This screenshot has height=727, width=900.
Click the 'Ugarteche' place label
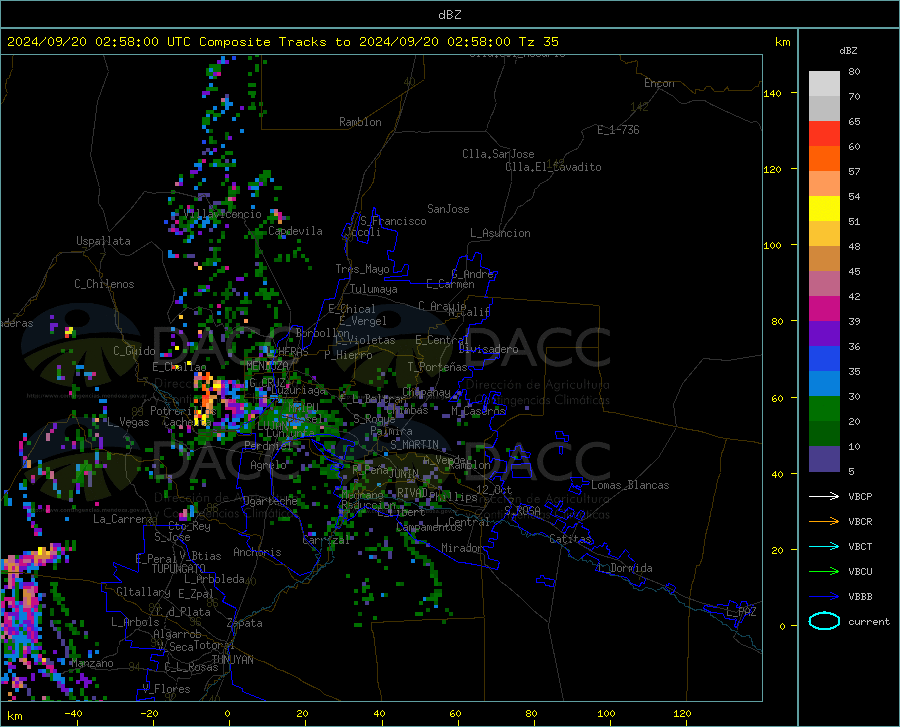270,501
